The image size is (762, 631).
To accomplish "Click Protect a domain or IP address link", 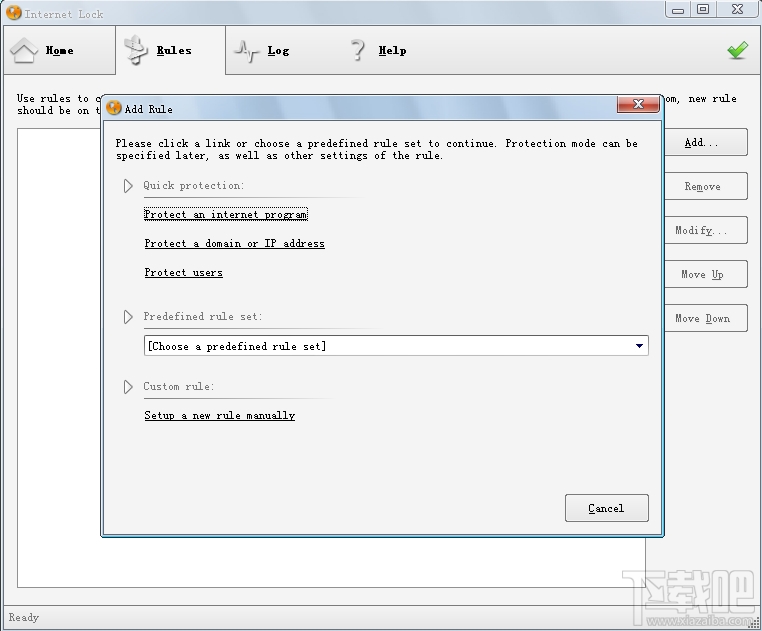I will tap(234, 244).
